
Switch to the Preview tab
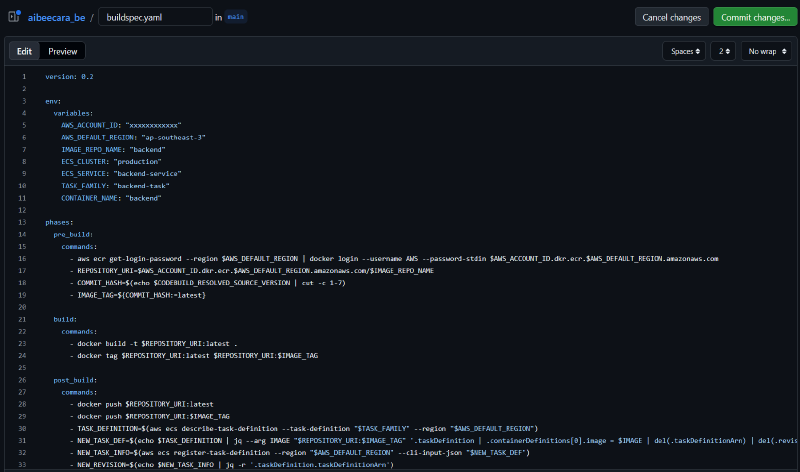pyautogui.click(x=63, y=51)
